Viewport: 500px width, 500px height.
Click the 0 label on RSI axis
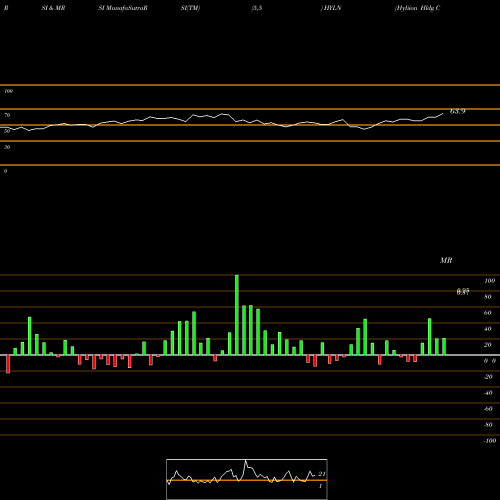click(5, 171)
